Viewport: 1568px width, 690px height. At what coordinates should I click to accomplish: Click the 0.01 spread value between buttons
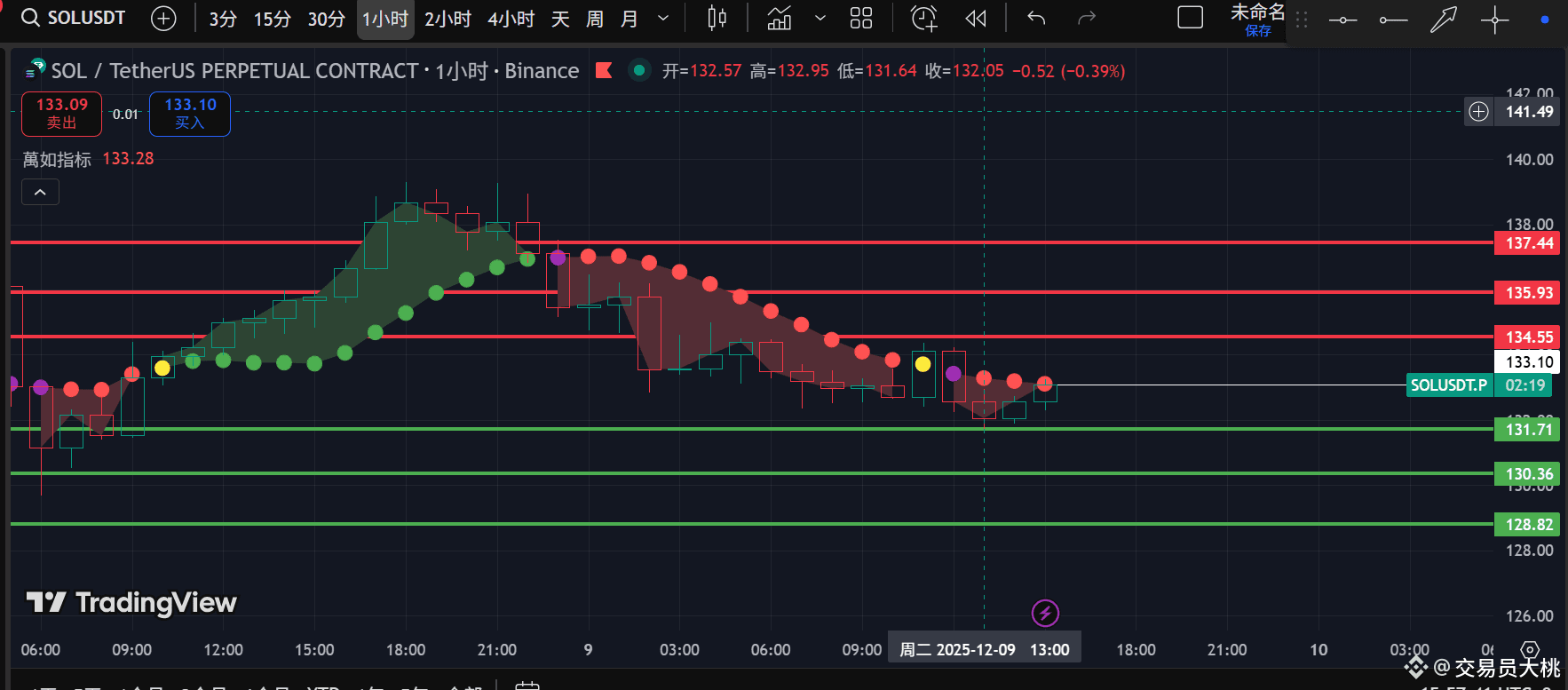click(x=125, y=115)
